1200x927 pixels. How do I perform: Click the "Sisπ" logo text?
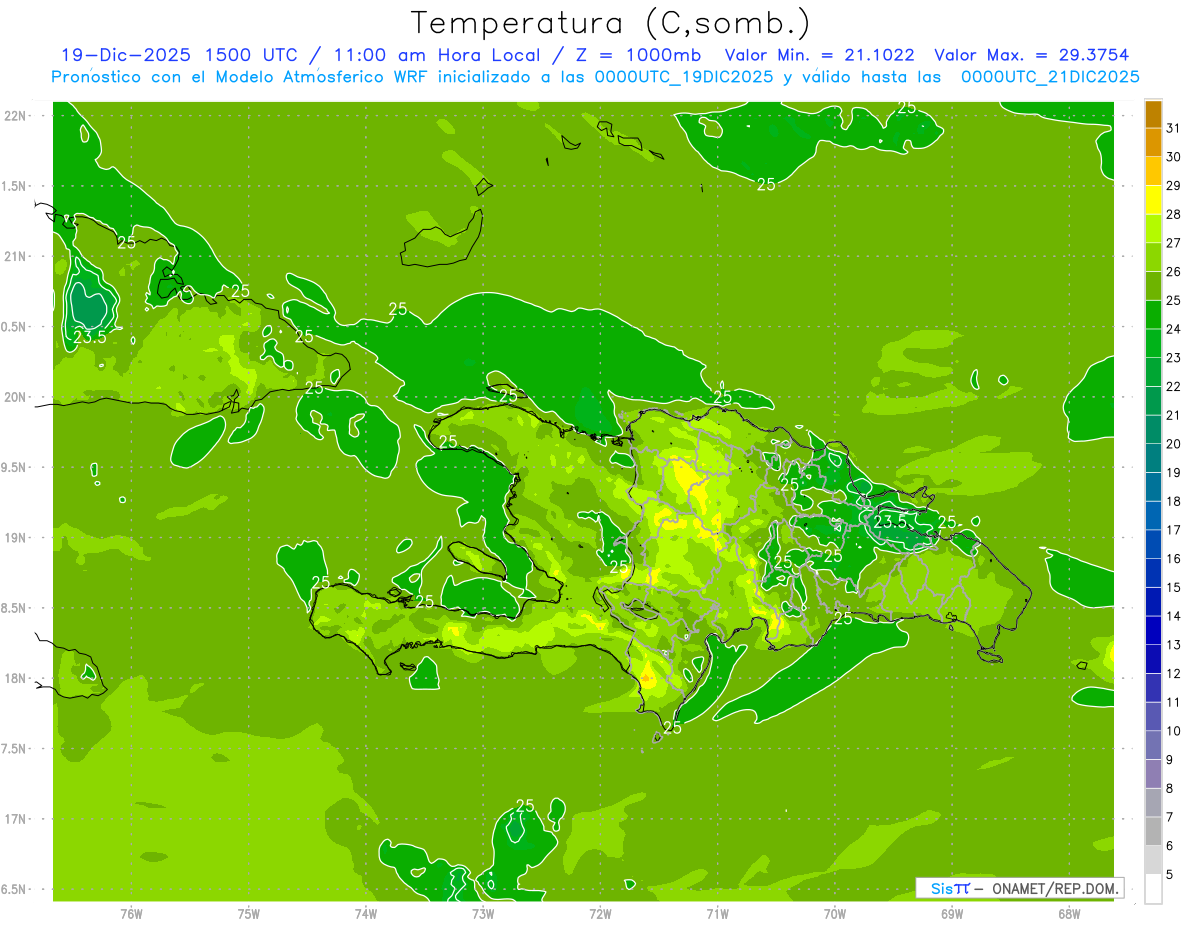click(x=950, y=888)
